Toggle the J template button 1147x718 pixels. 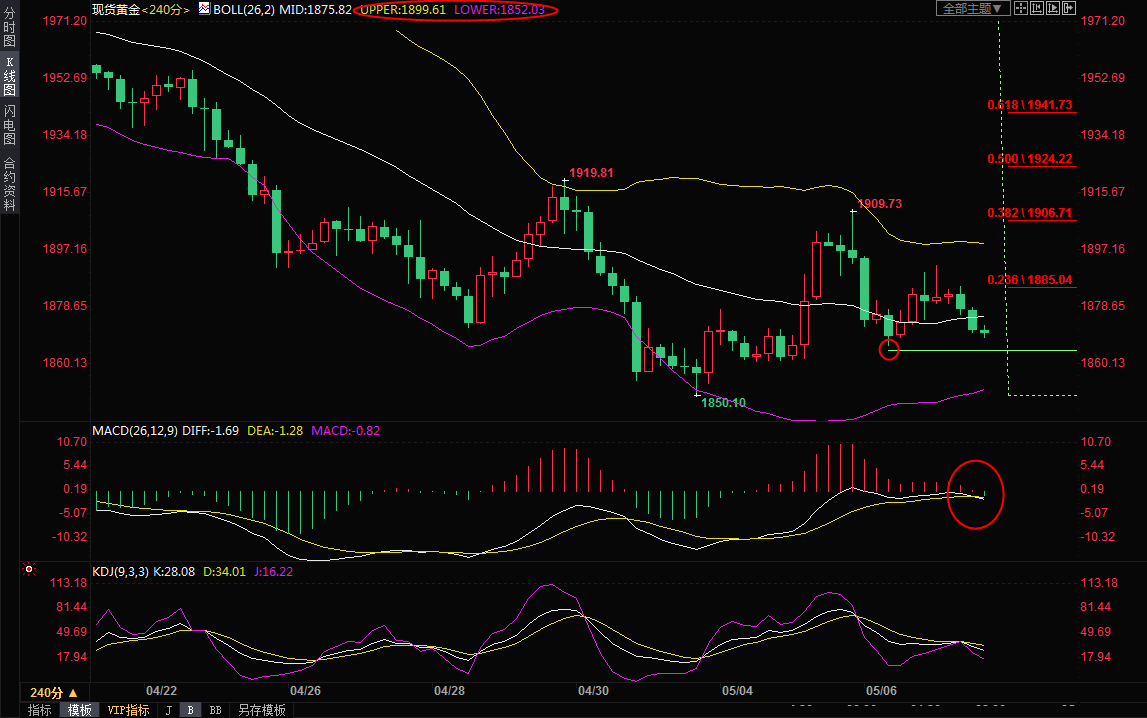click(168, 710)
